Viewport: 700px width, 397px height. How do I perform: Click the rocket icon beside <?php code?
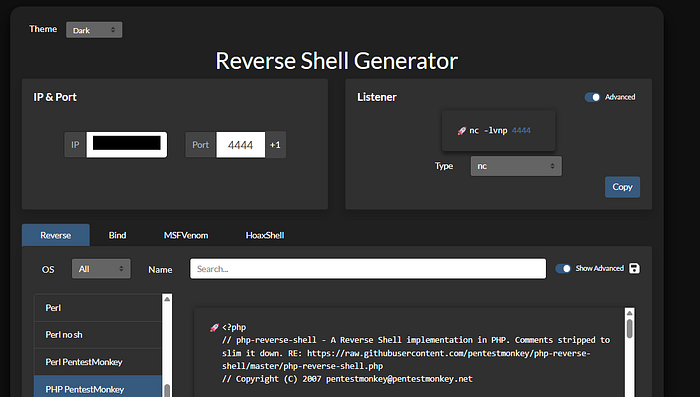pyautogui.click(x=214, y=328)
